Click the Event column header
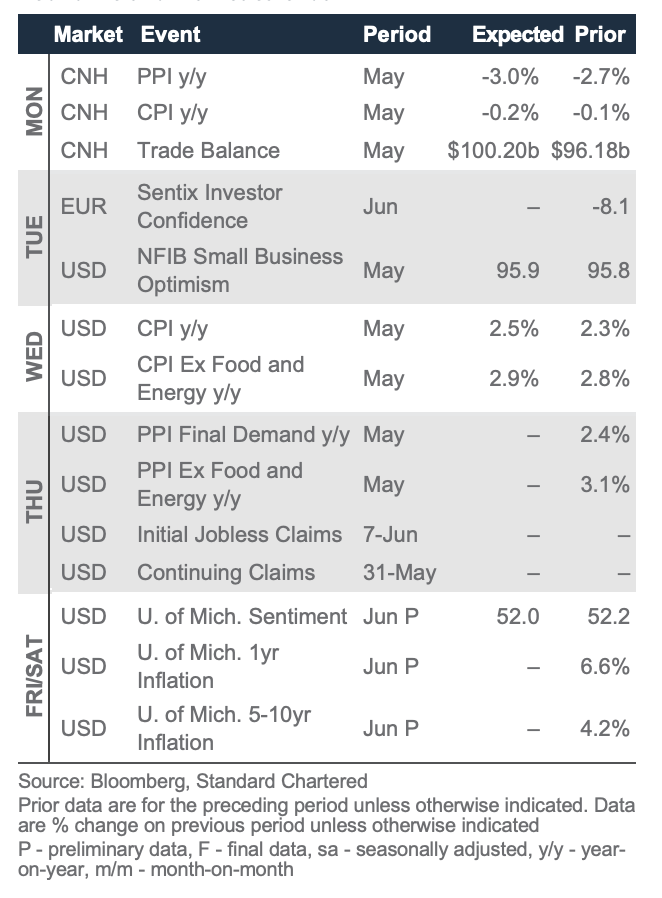The height and width of the screenshot is (898, 662). click(171, 34)
